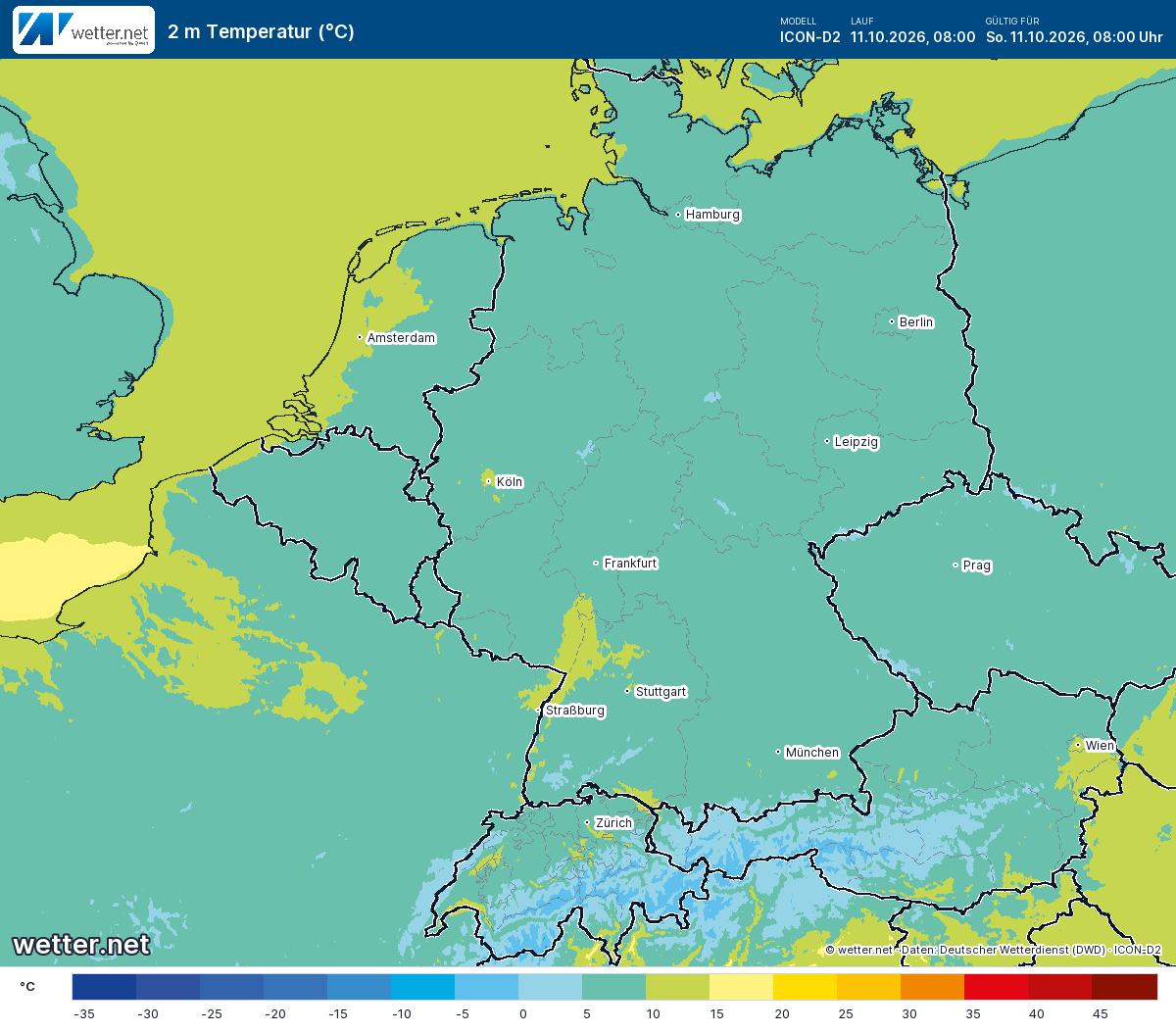Click the München city label

click(x=812, y=753)
